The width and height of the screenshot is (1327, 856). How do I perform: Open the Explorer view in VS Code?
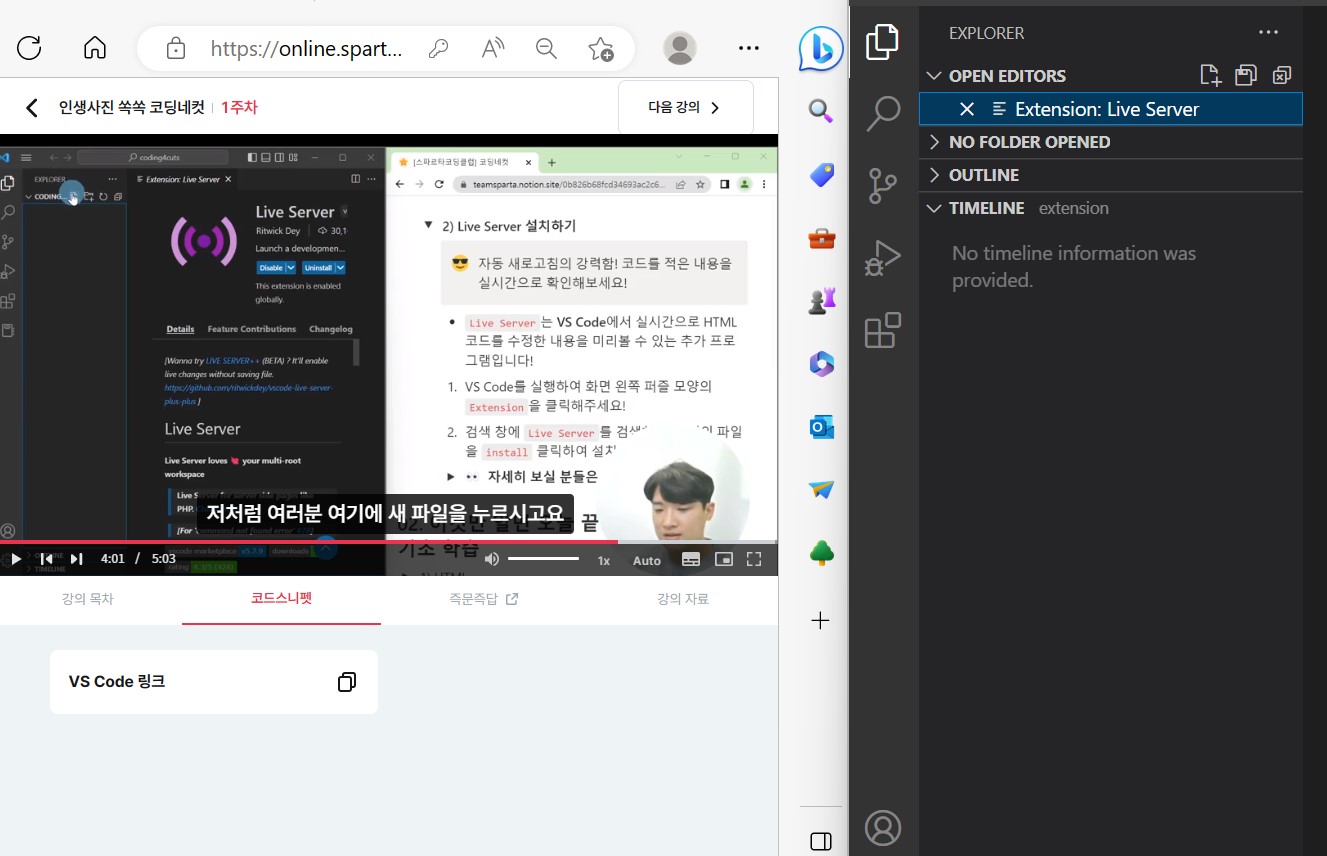(883, 43)
